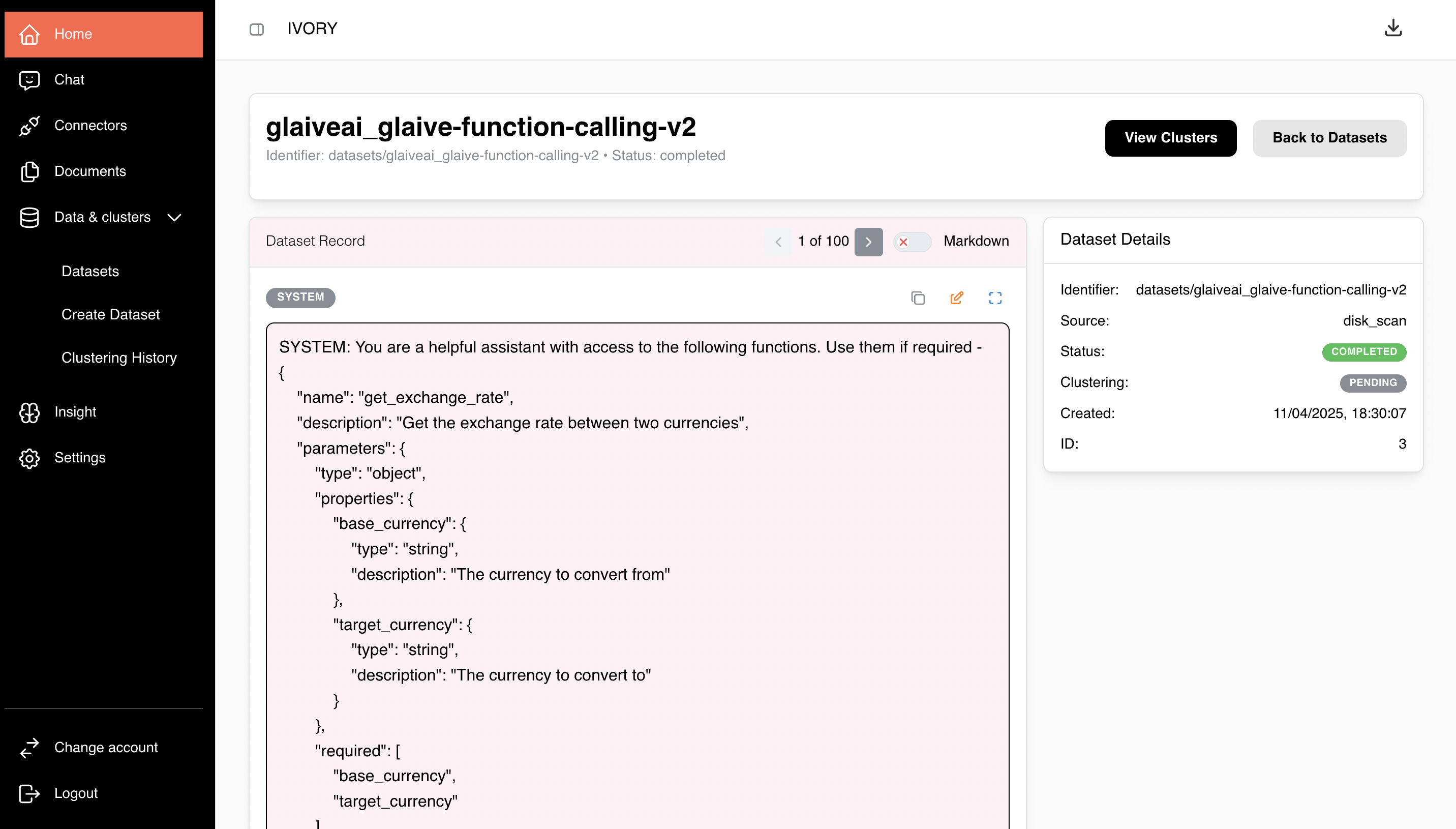The width and height of the screenshot is (1456, 829).
Task: Click the View Clusters button
Action: coord(1170,138)
